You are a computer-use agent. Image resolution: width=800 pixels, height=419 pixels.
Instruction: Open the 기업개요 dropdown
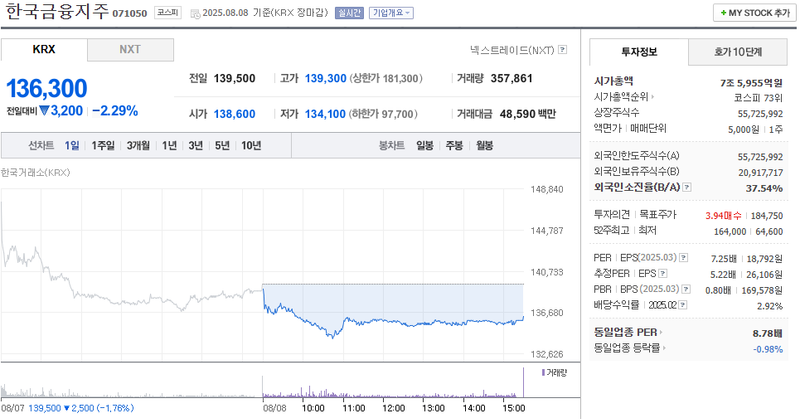coord(391,13)
